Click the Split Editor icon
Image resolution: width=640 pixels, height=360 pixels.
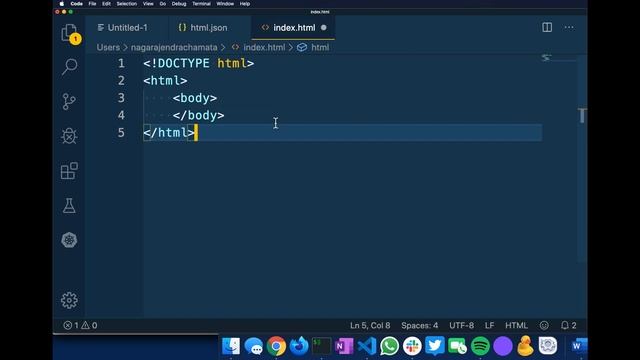pyautogui.click(x=547, y=27)
